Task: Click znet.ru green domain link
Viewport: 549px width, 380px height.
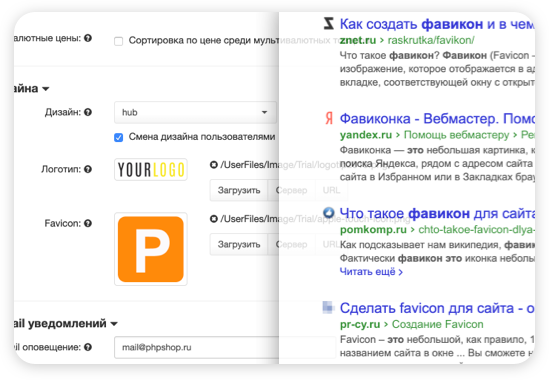Action: tap(357, 40)
